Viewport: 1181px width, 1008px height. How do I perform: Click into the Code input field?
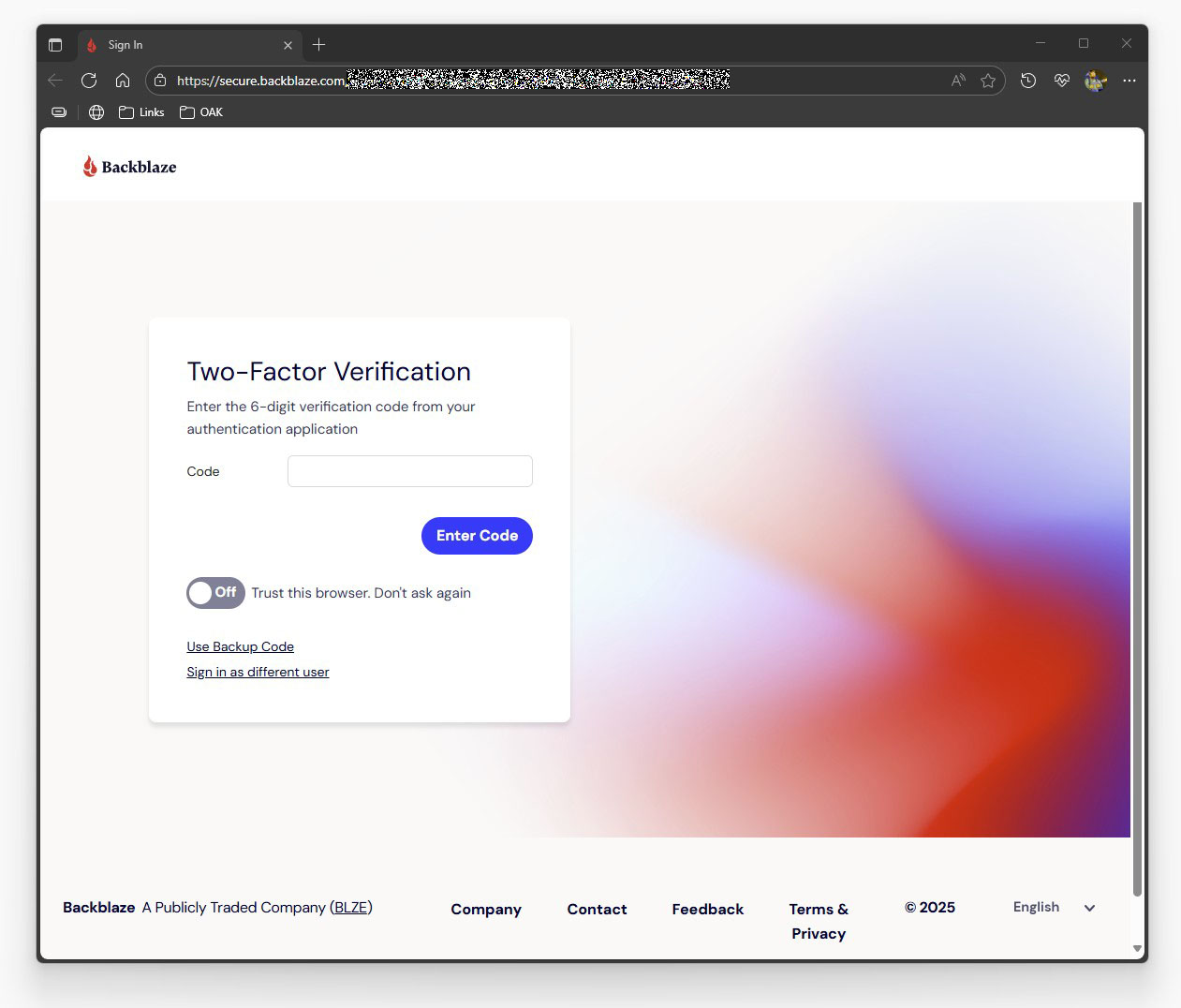(409, 471)
